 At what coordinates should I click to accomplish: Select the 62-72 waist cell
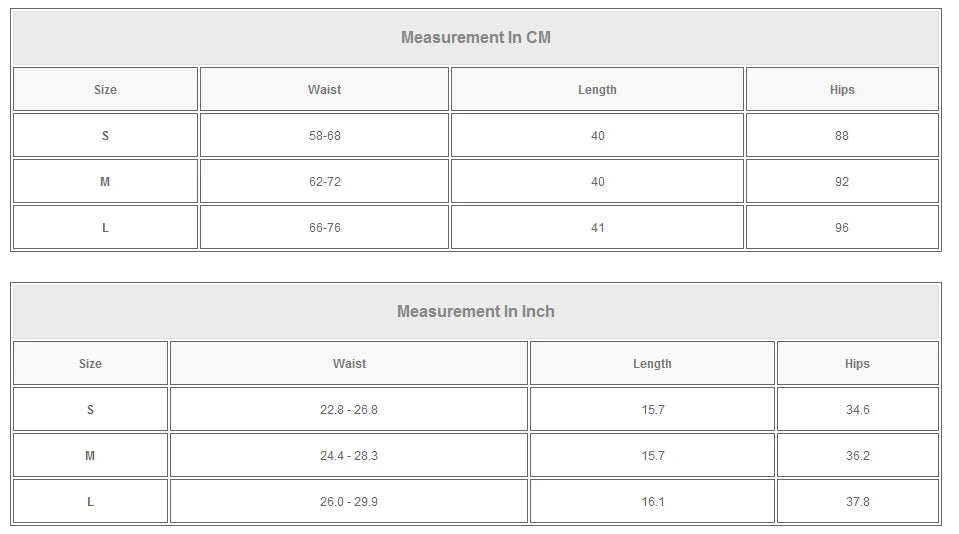[x=324, y=182]
